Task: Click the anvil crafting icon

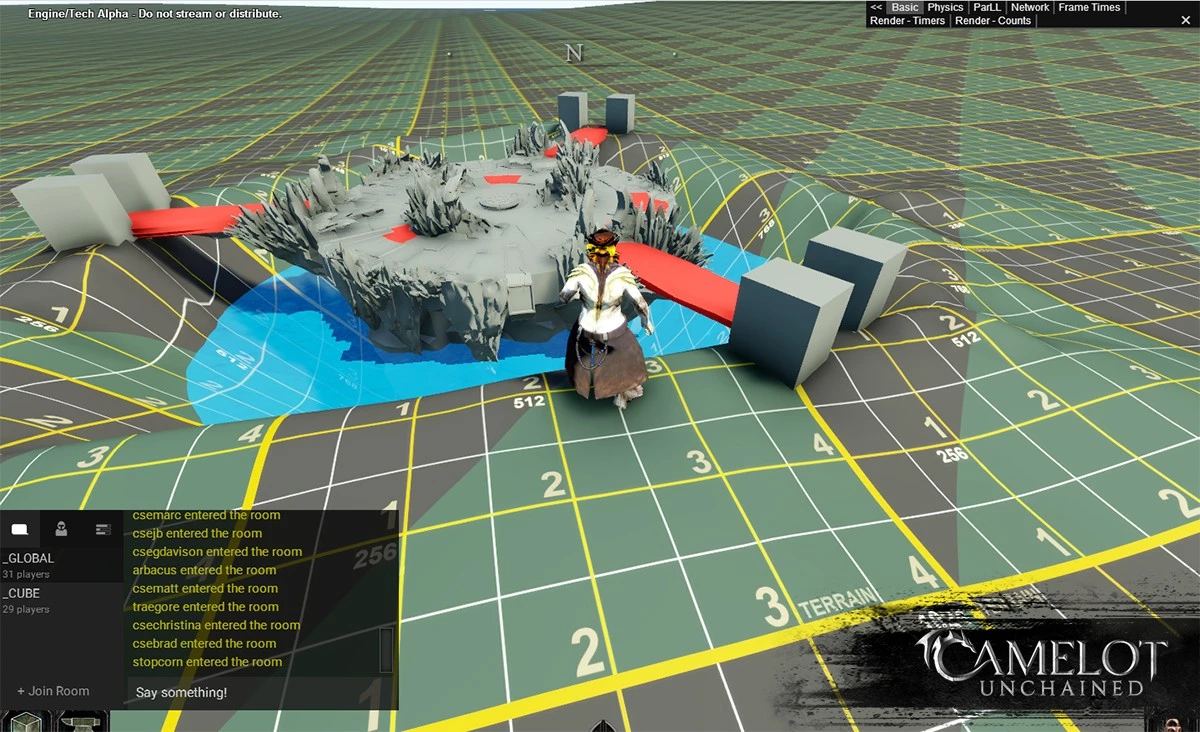Action: click(80, 722)
